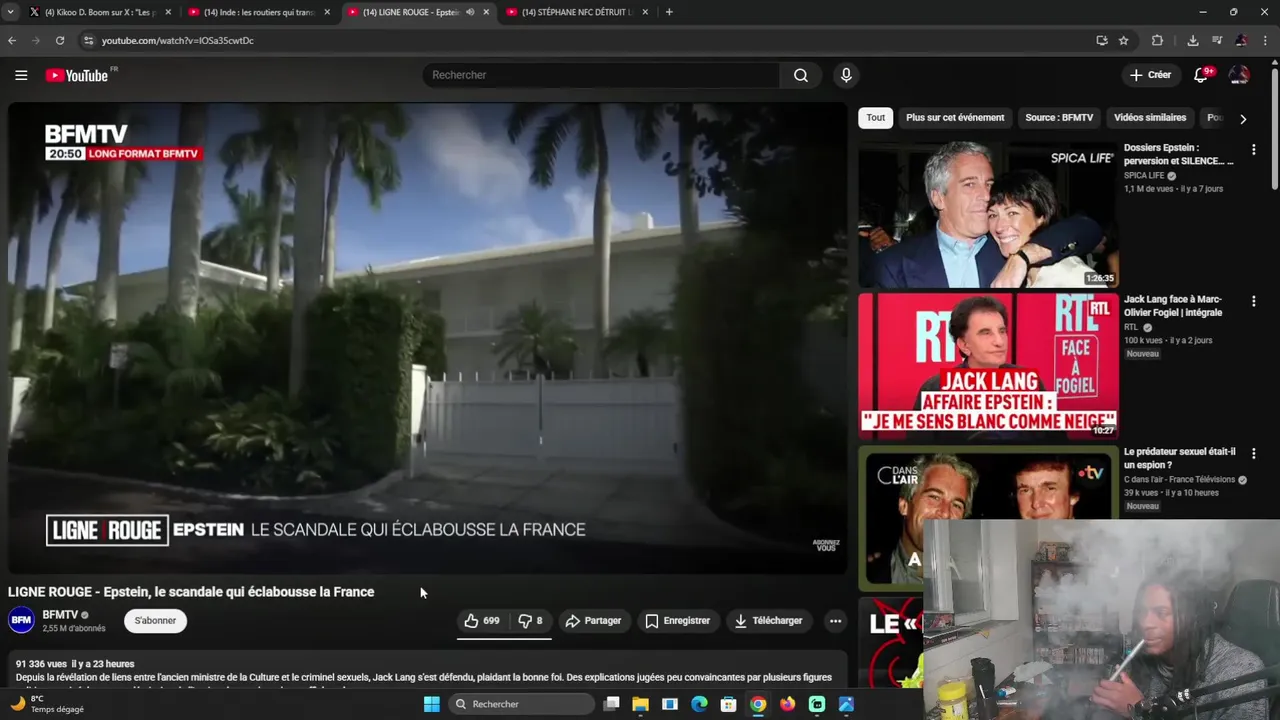Switch to Inde : les routiers tab

258,12
